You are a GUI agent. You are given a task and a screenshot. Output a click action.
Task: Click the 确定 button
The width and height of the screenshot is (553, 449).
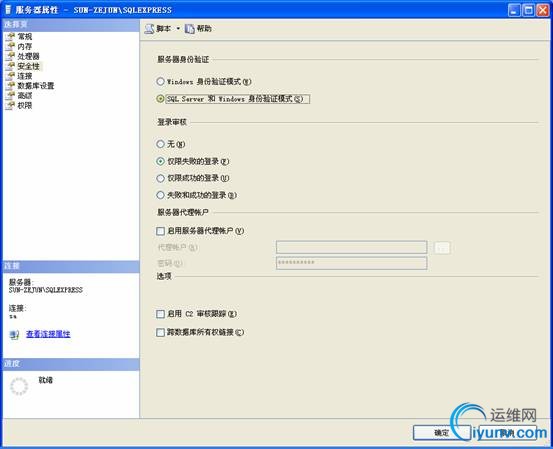pos(442,432)
